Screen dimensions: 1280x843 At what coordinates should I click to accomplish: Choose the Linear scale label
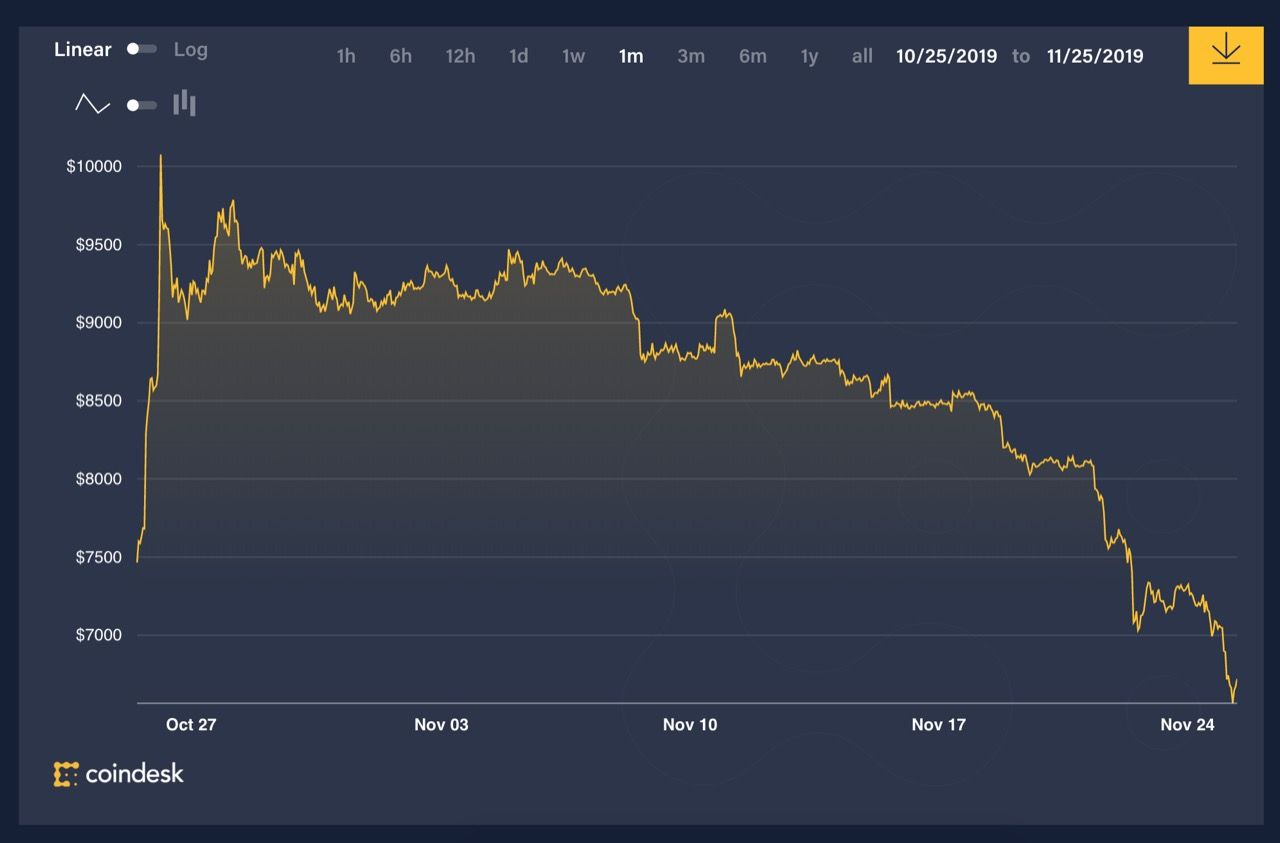pos(83,49)
